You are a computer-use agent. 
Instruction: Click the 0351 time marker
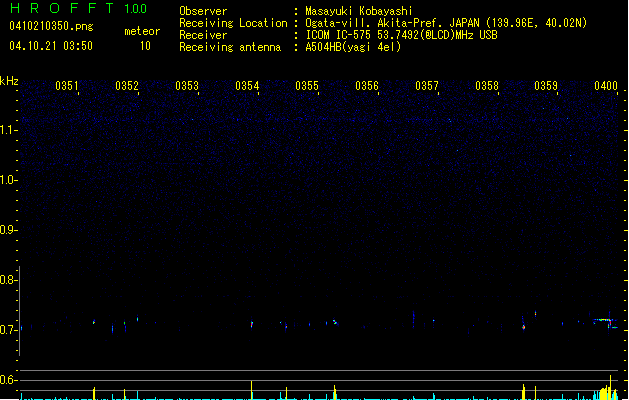[x=67, y=86]
